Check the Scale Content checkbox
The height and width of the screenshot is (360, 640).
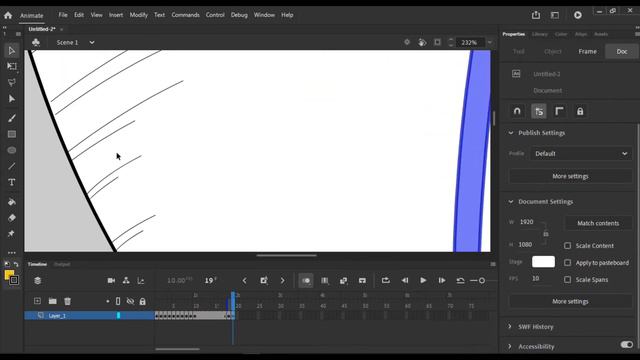567,246
